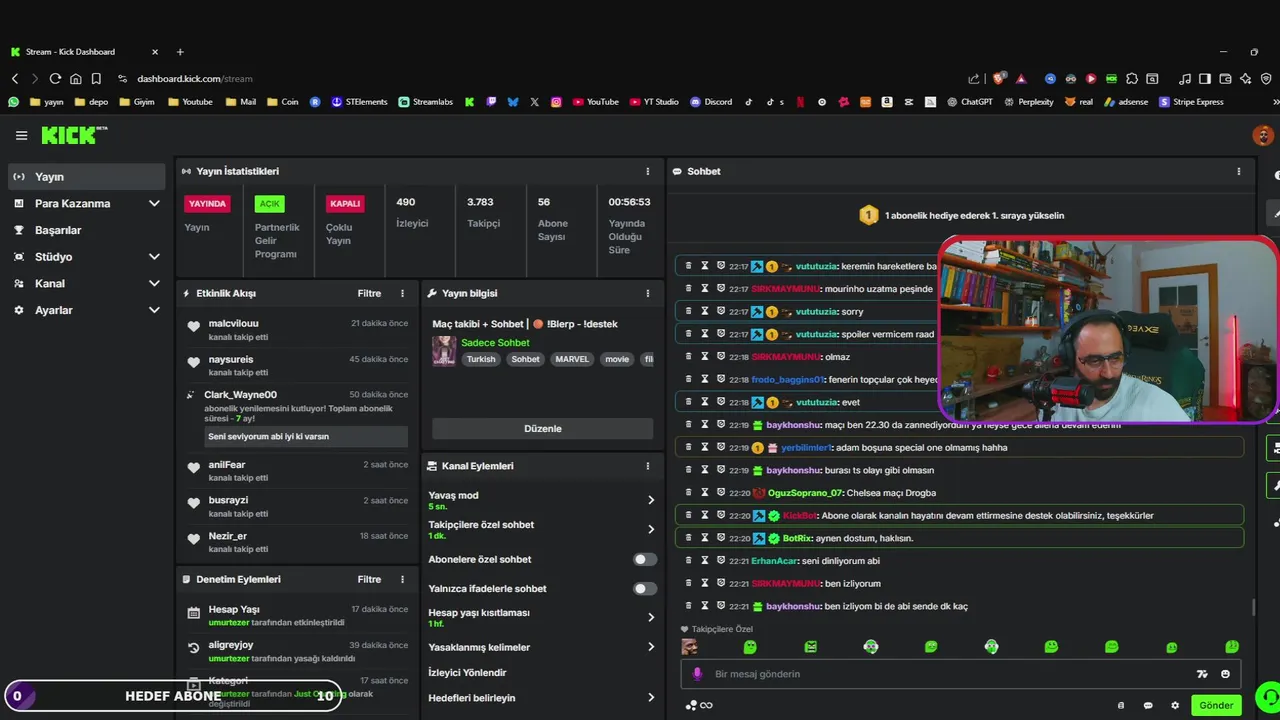Click the gift subscription leaderboard banner
The height and width of the screenshot is (720, 1280).
coord(960,215)
